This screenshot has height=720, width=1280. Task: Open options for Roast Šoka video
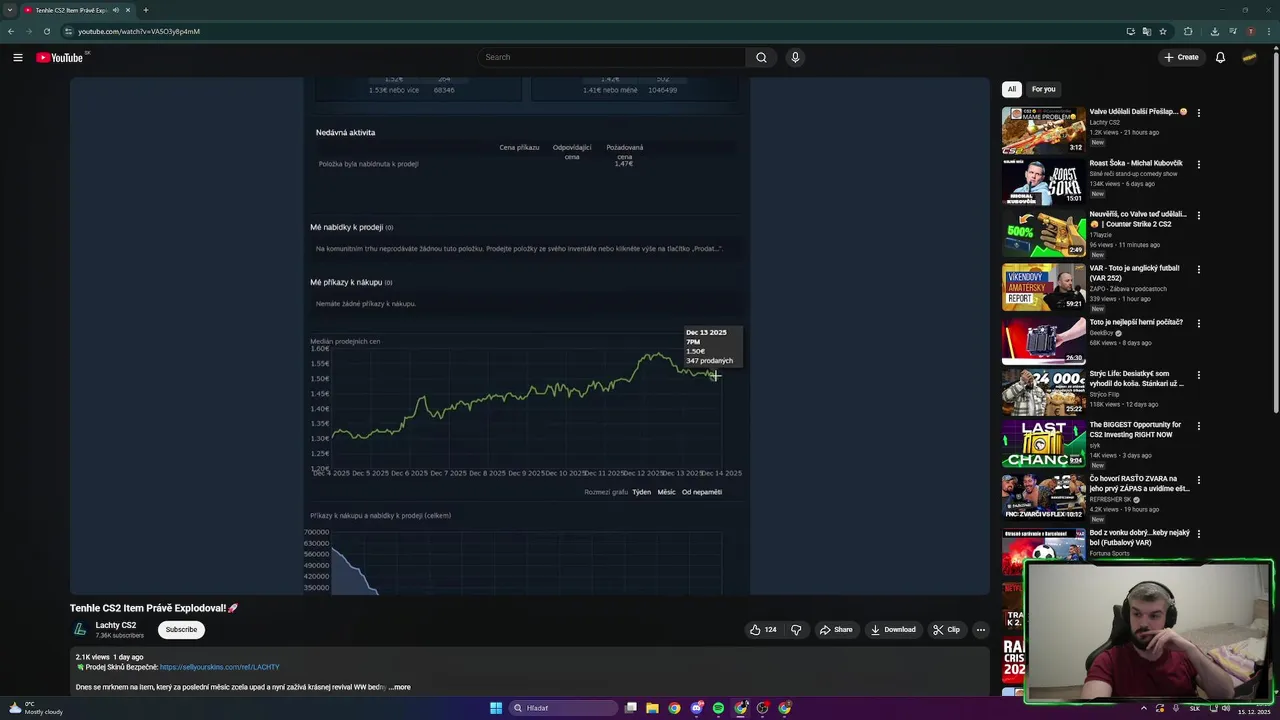pyautogui.click(x=1198, y=164)
